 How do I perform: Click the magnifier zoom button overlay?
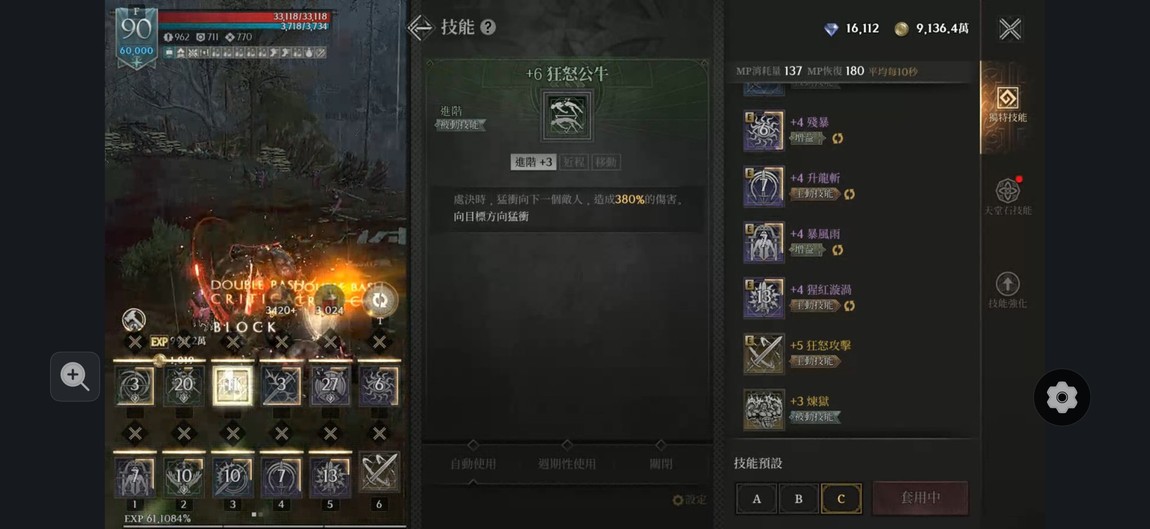tap(75, 376)
